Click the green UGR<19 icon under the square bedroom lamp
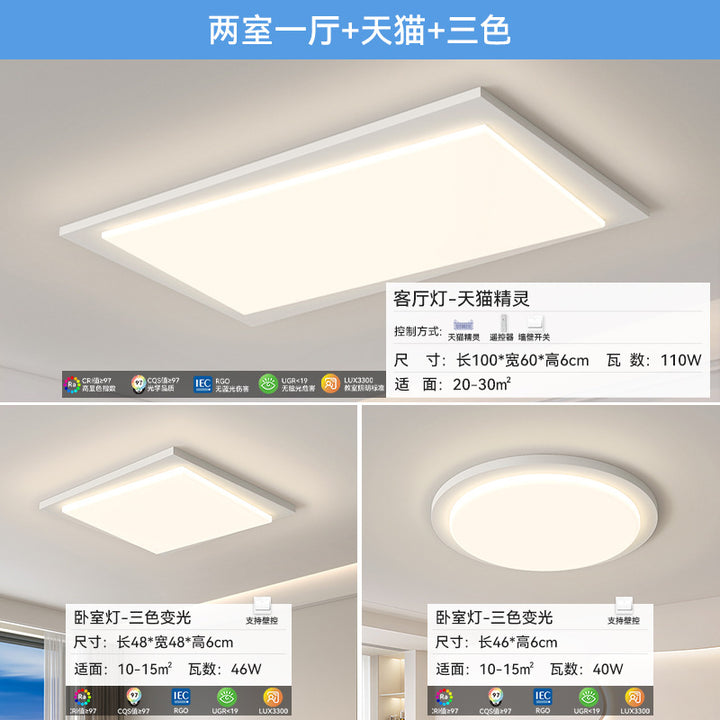 pyautogui.click(x=226, y=697)
